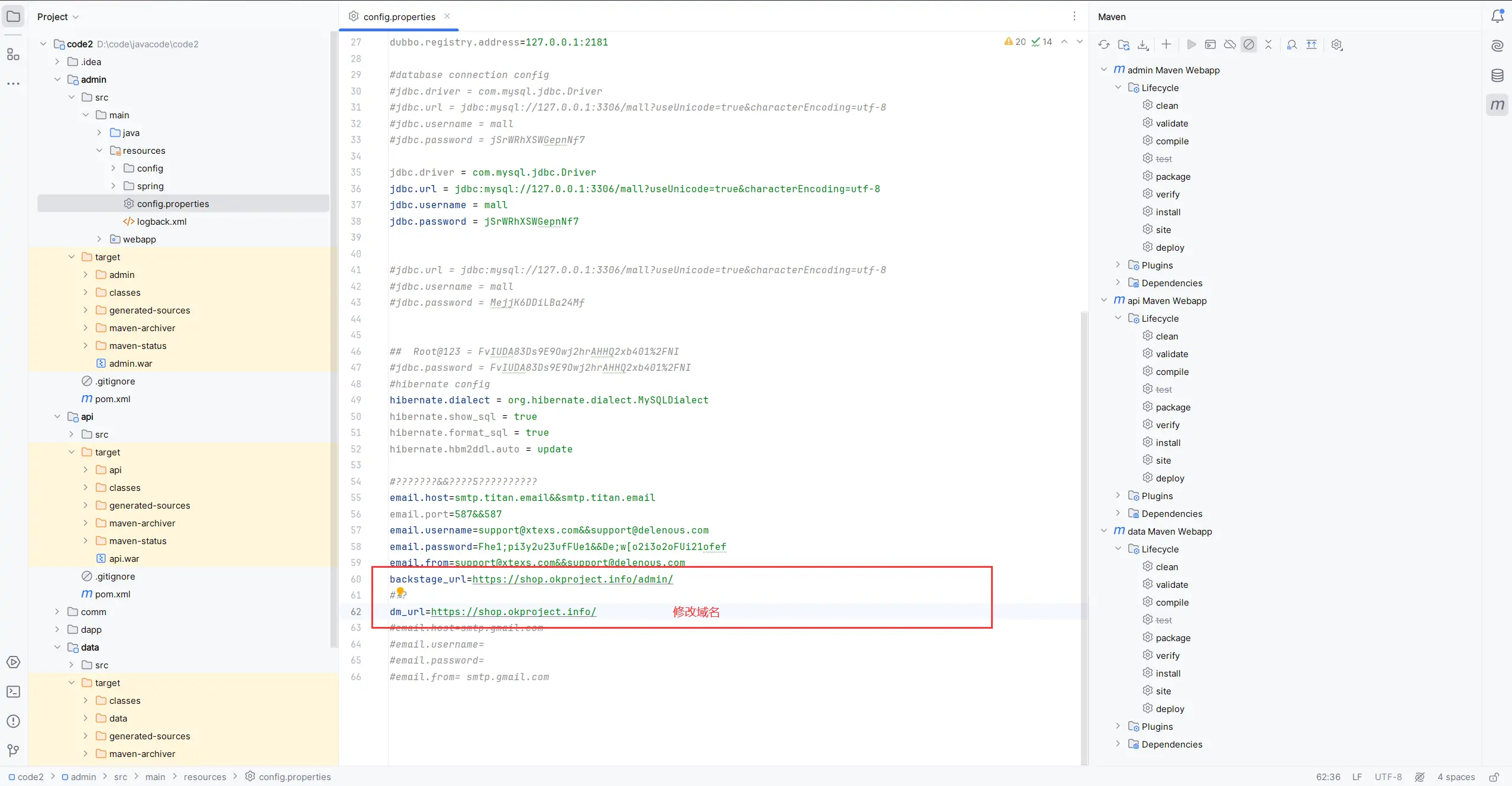Open Structure tool window icon

[13, 54]
